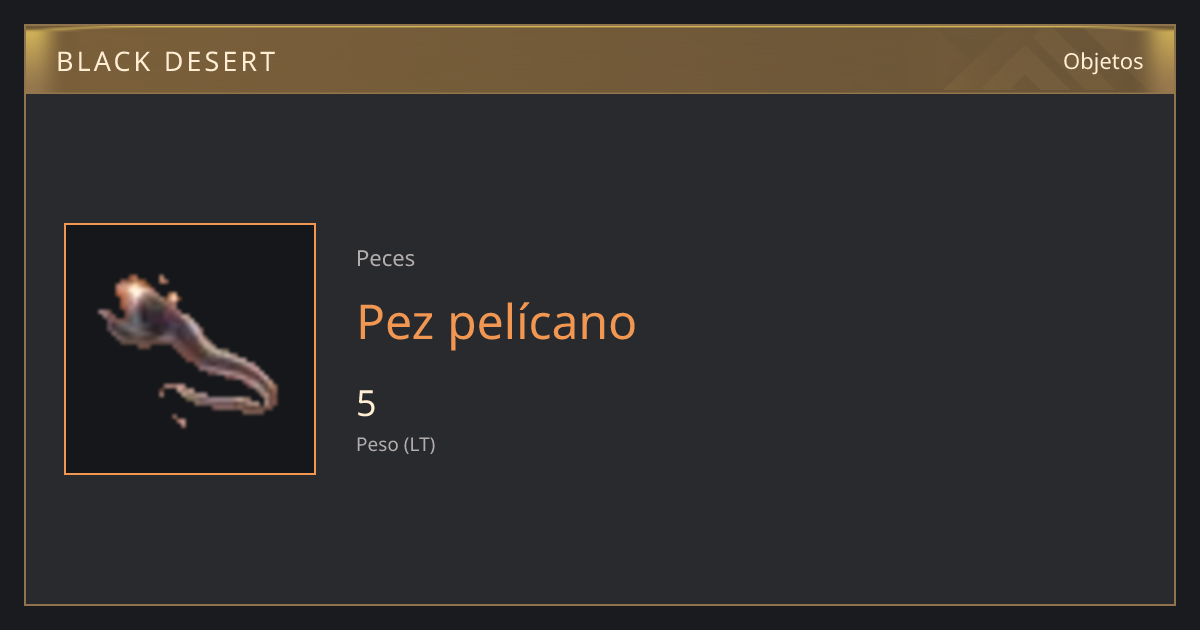Click the word BLACK in header
Screen dimensions: 1200x630
point(103,62)
